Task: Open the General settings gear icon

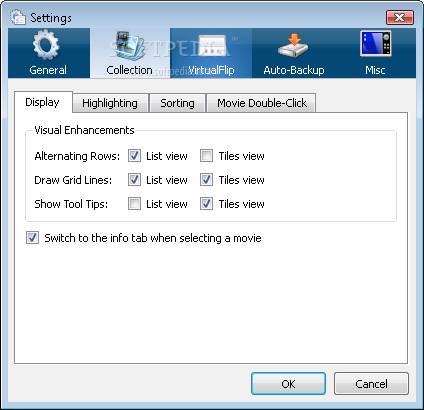Action: 46,45
